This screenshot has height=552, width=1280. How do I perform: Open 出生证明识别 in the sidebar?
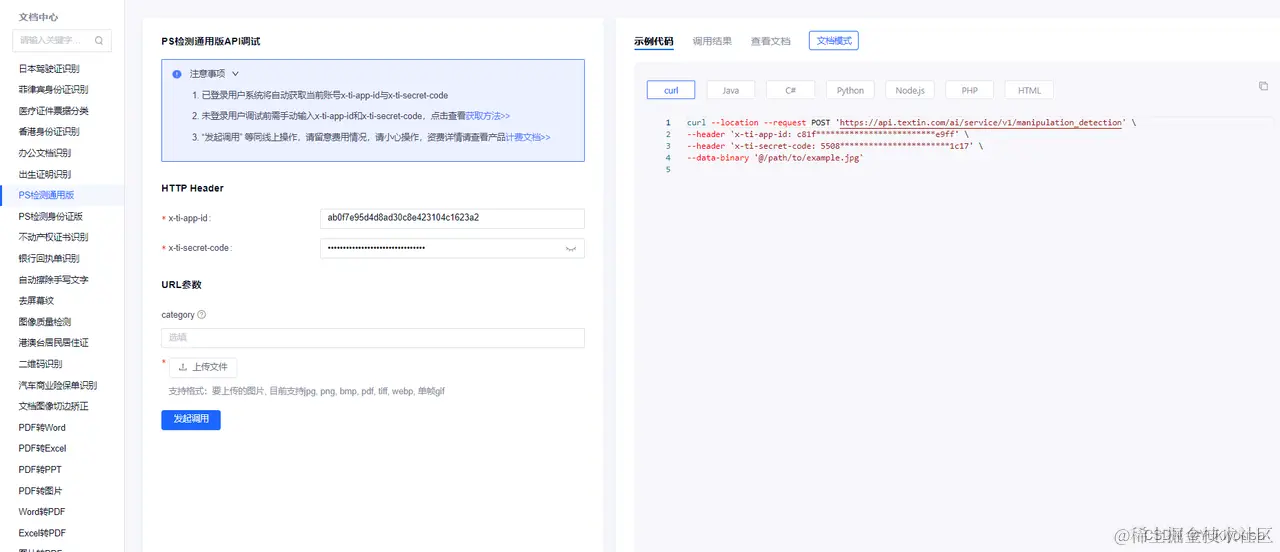(45, 174)
